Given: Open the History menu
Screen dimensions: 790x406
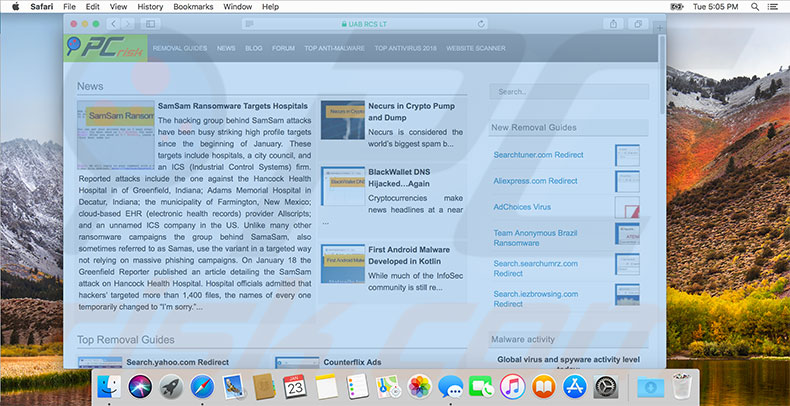Looking at the screenshot, I should [150, 7].
